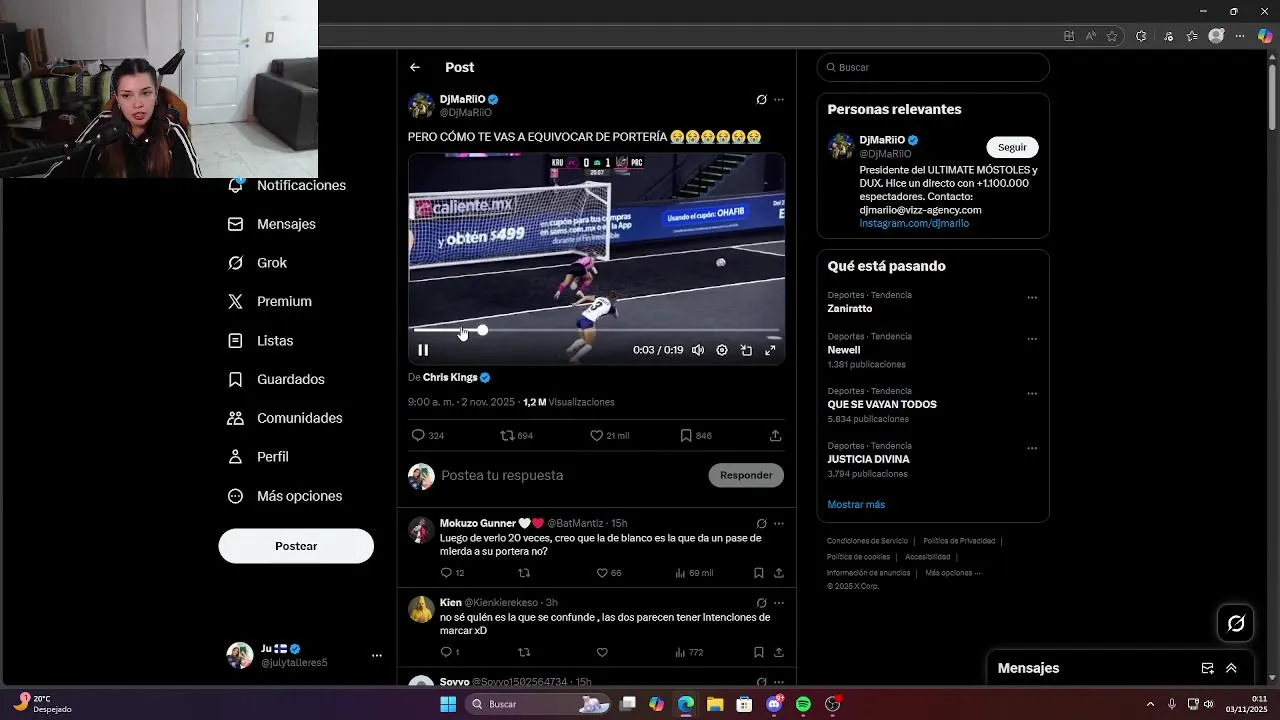Open Grok icon on DjMaRiiO post

click(761, 100)
